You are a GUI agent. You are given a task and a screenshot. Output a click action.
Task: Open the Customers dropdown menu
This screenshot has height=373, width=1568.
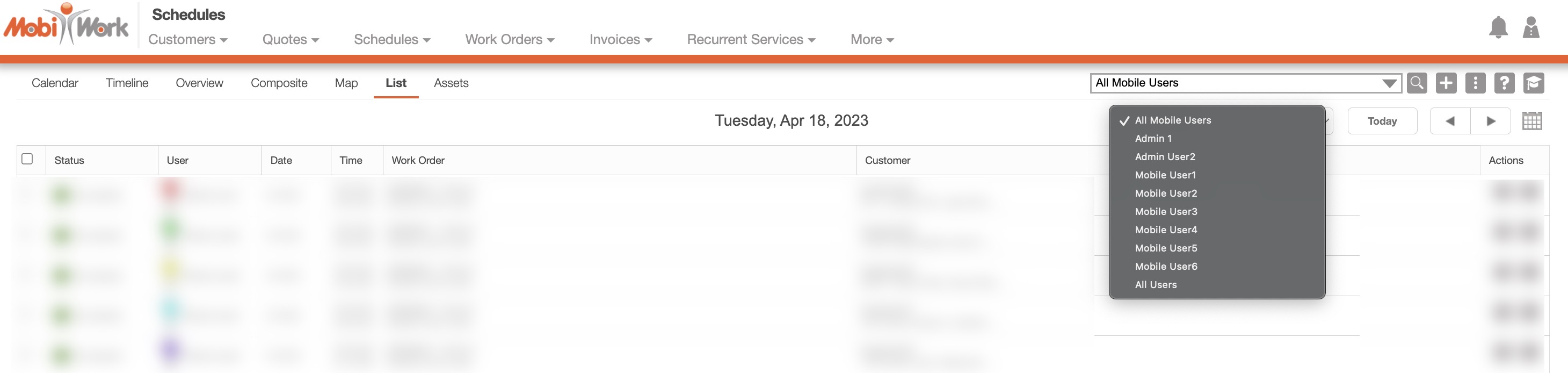coord(187,40)
